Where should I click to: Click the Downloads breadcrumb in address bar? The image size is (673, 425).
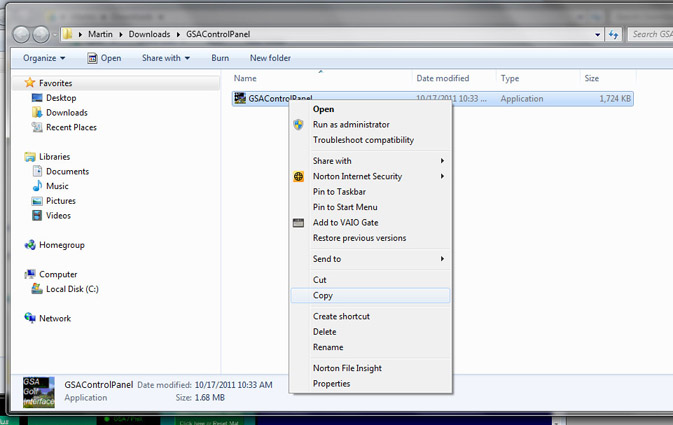pos(149,34)
